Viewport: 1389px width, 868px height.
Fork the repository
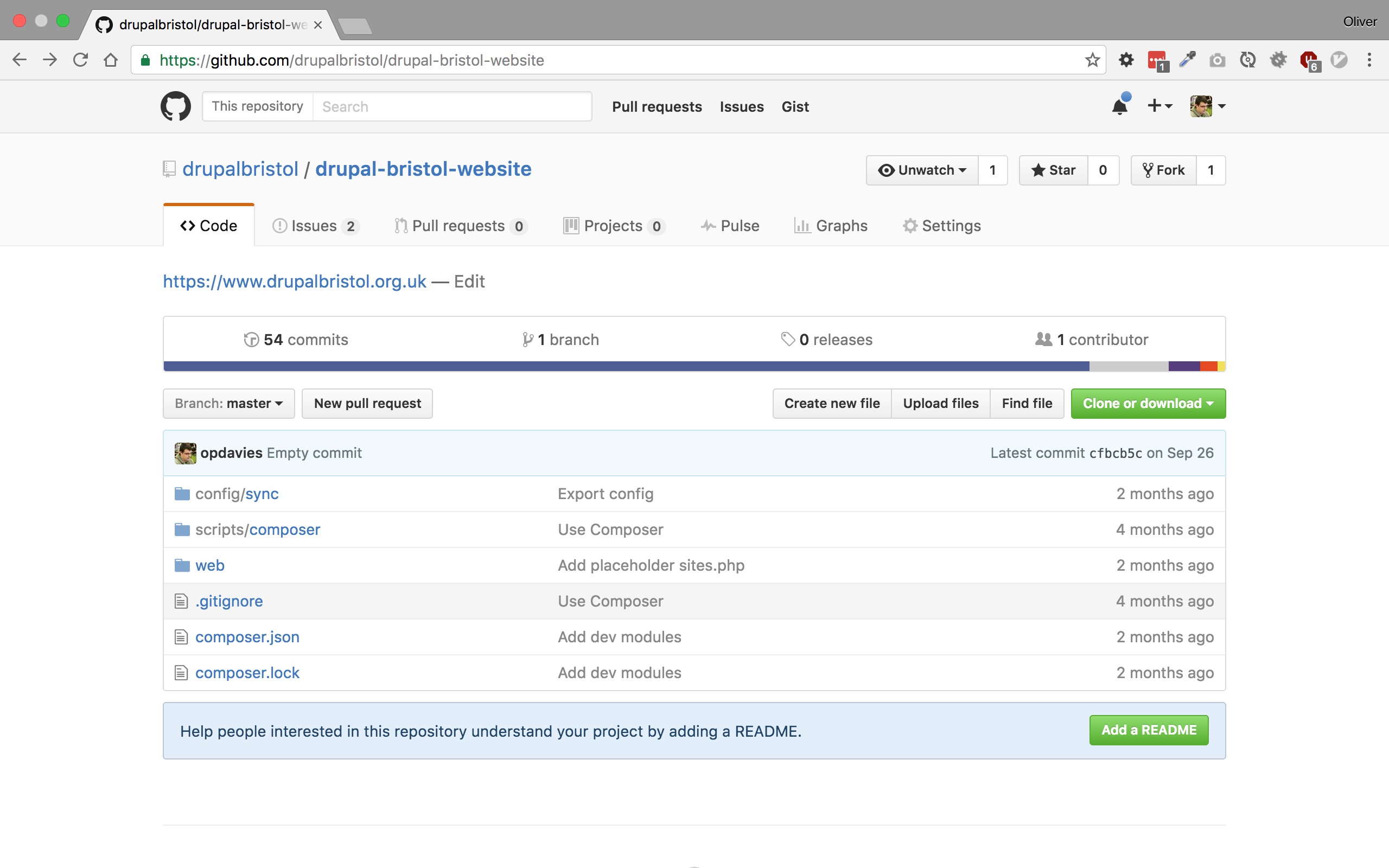coord(1163,170)
